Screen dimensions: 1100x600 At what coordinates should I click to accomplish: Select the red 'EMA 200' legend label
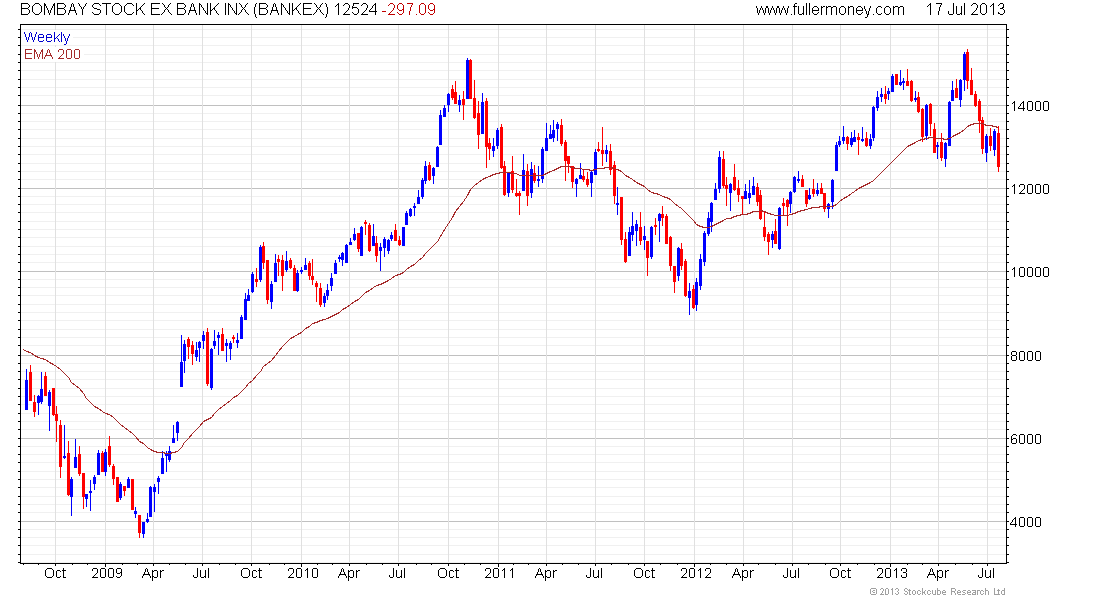pos(52,54)
